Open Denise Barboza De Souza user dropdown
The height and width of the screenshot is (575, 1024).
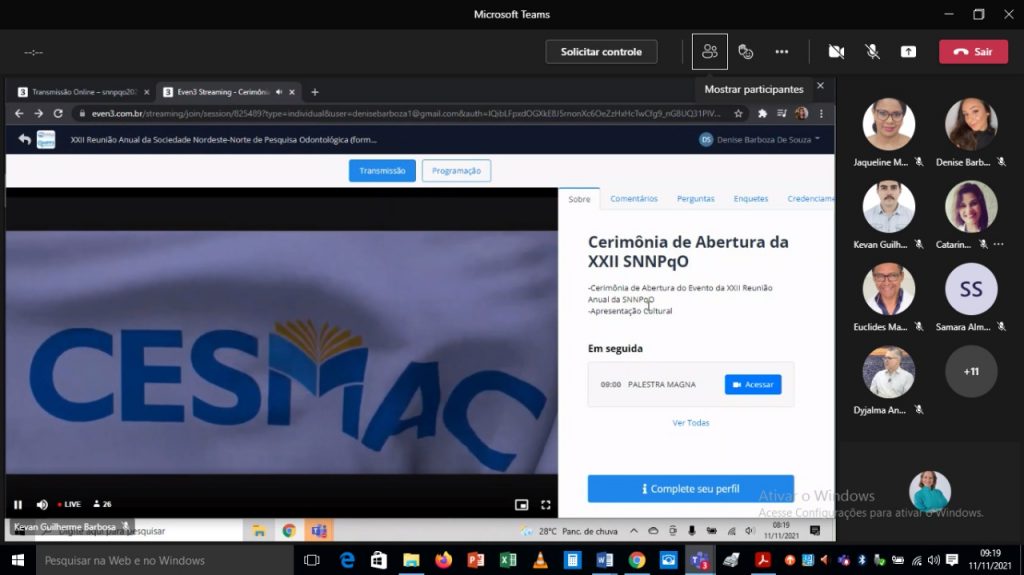tap(760, 139)
